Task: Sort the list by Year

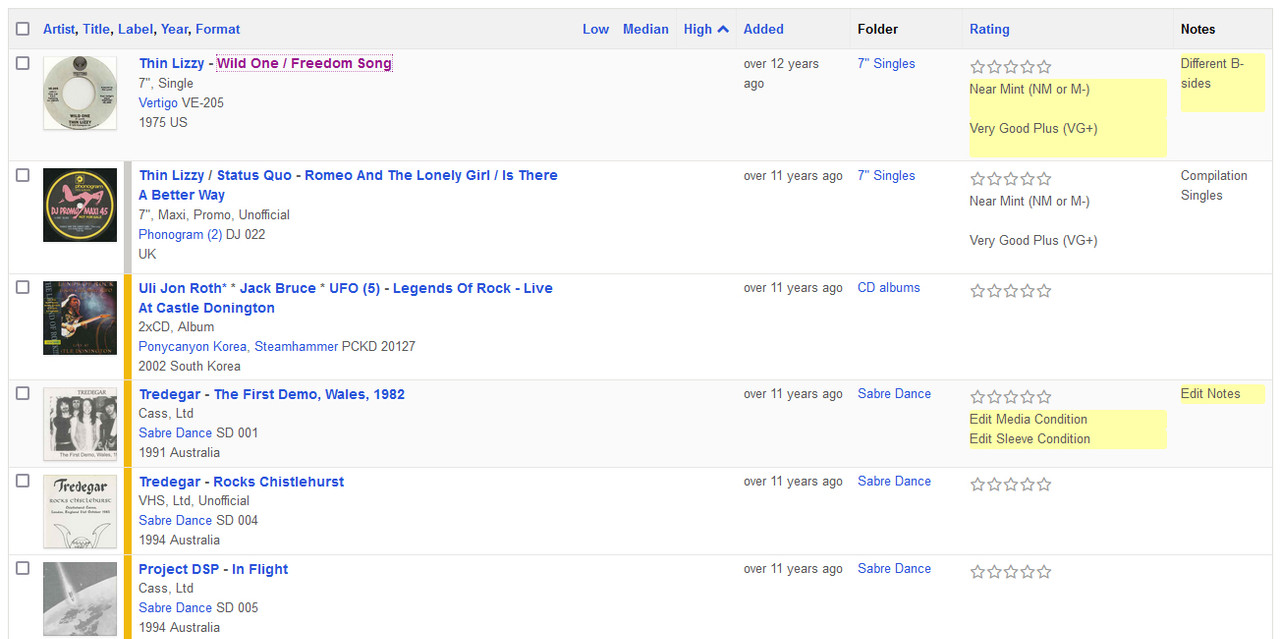Action: (x=175, y=29)
